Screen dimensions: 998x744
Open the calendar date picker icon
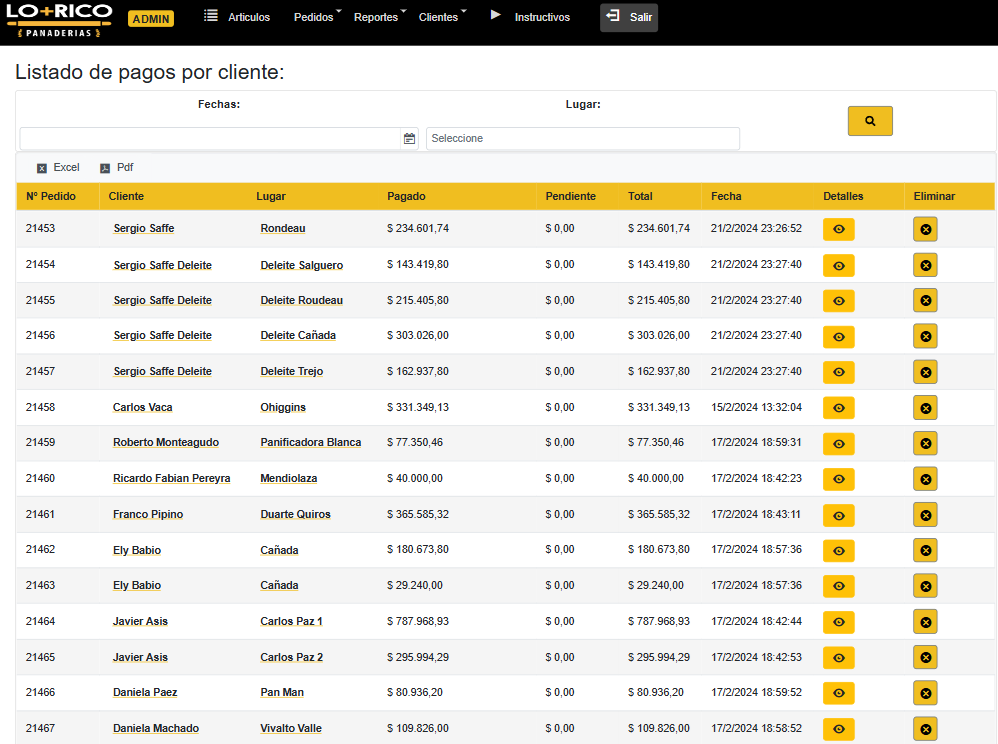click(409, 139)
